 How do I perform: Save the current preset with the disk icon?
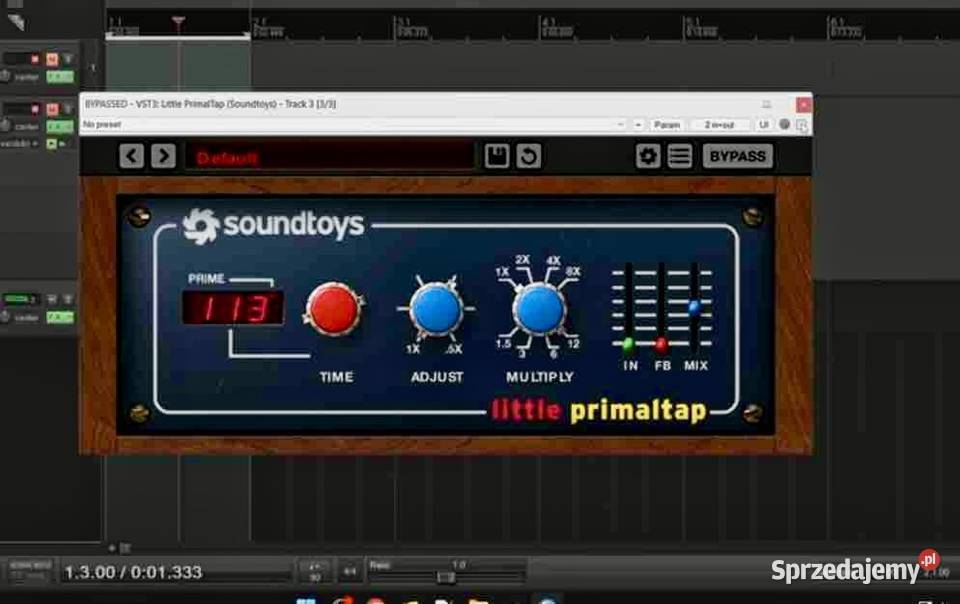496,155
